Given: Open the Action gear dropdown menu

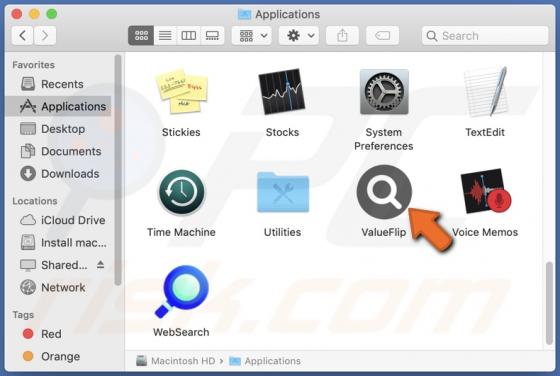Looking at the screenshot, I should pos(299,35).
